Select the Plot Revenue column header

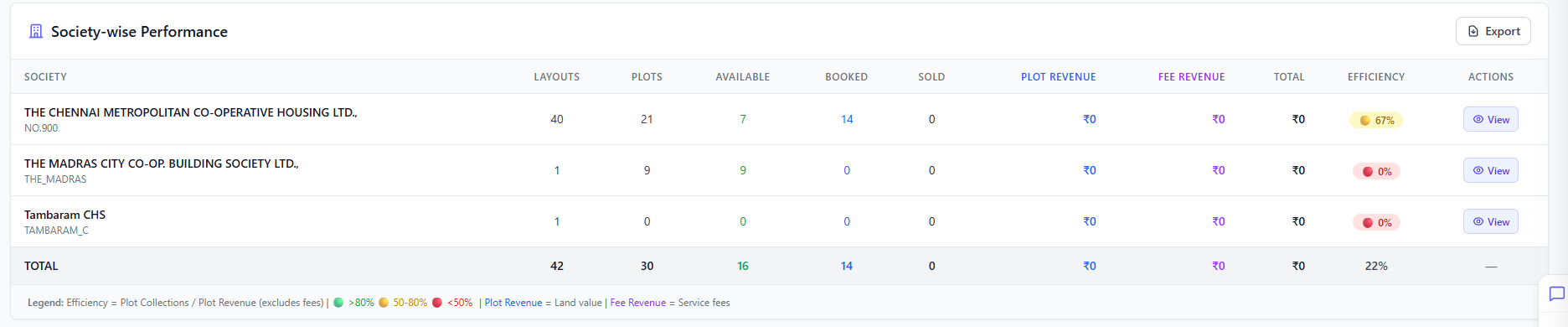1058,76
